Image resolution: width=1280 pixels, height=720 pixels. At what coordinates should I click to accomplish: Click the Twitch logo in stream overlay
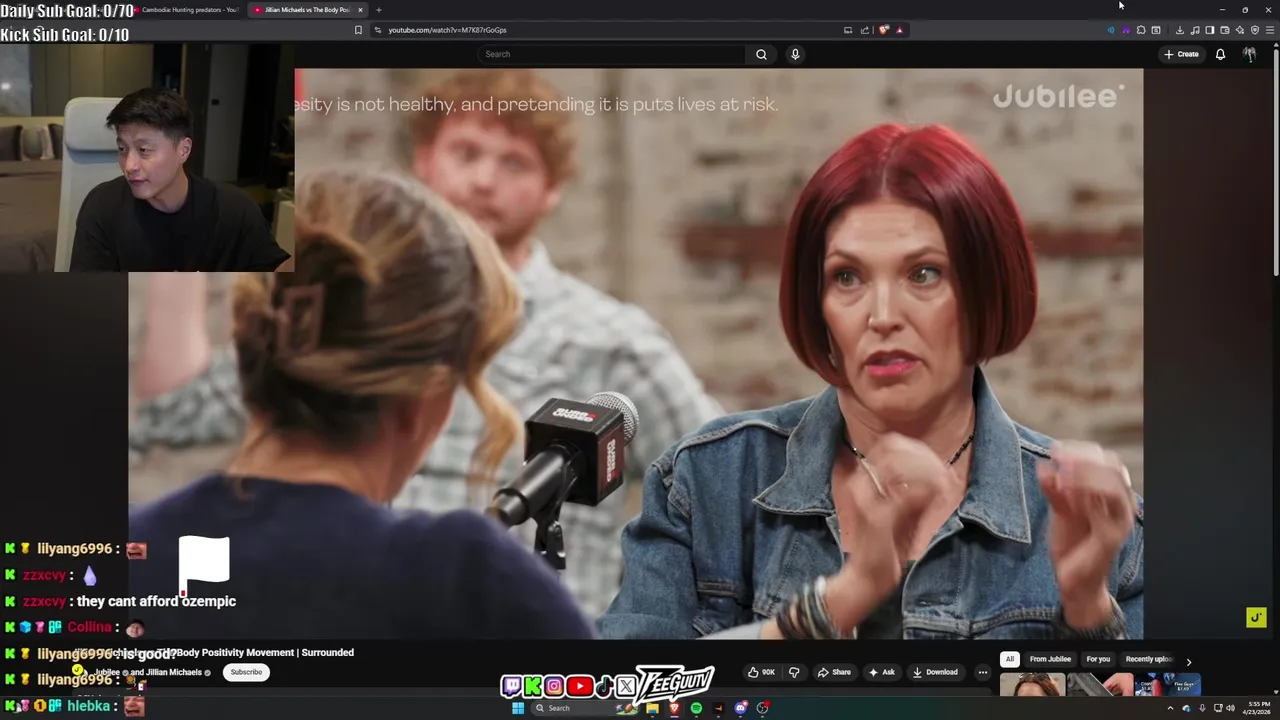[x=511, y=686]
